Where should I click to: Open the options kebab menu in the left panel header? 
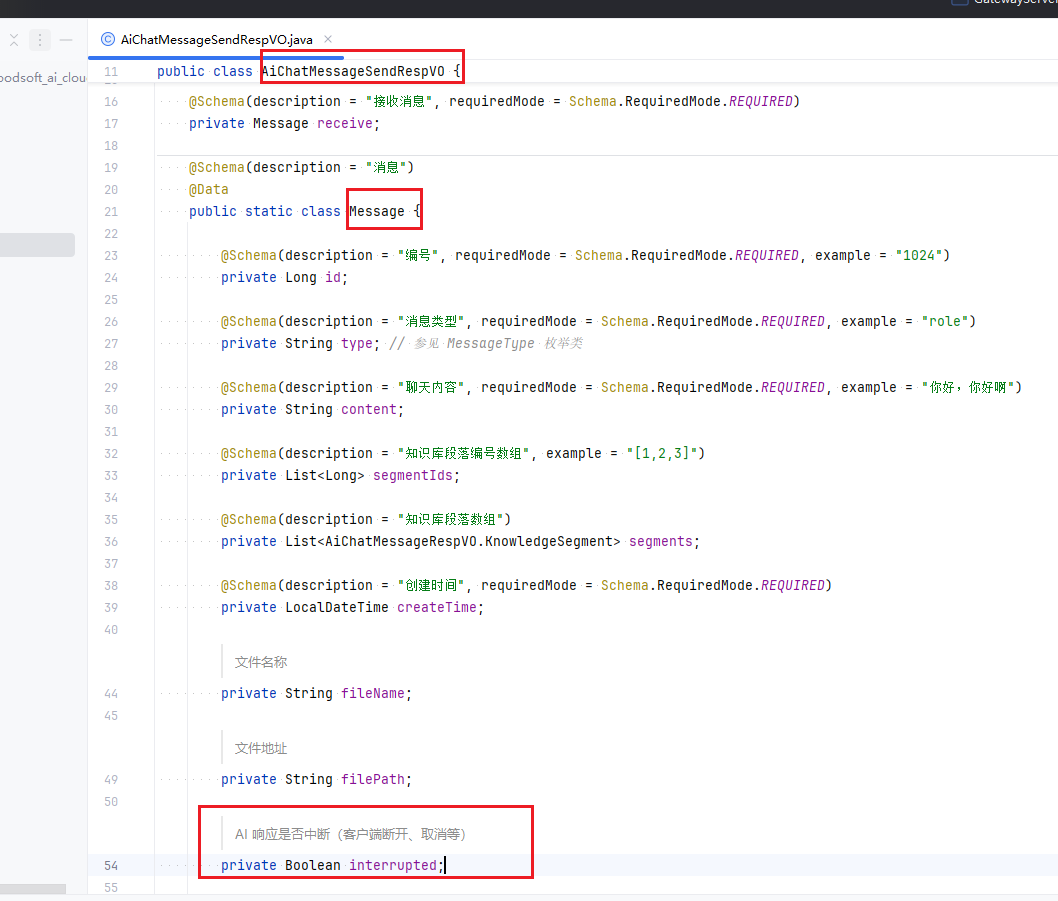pos(40,40)
